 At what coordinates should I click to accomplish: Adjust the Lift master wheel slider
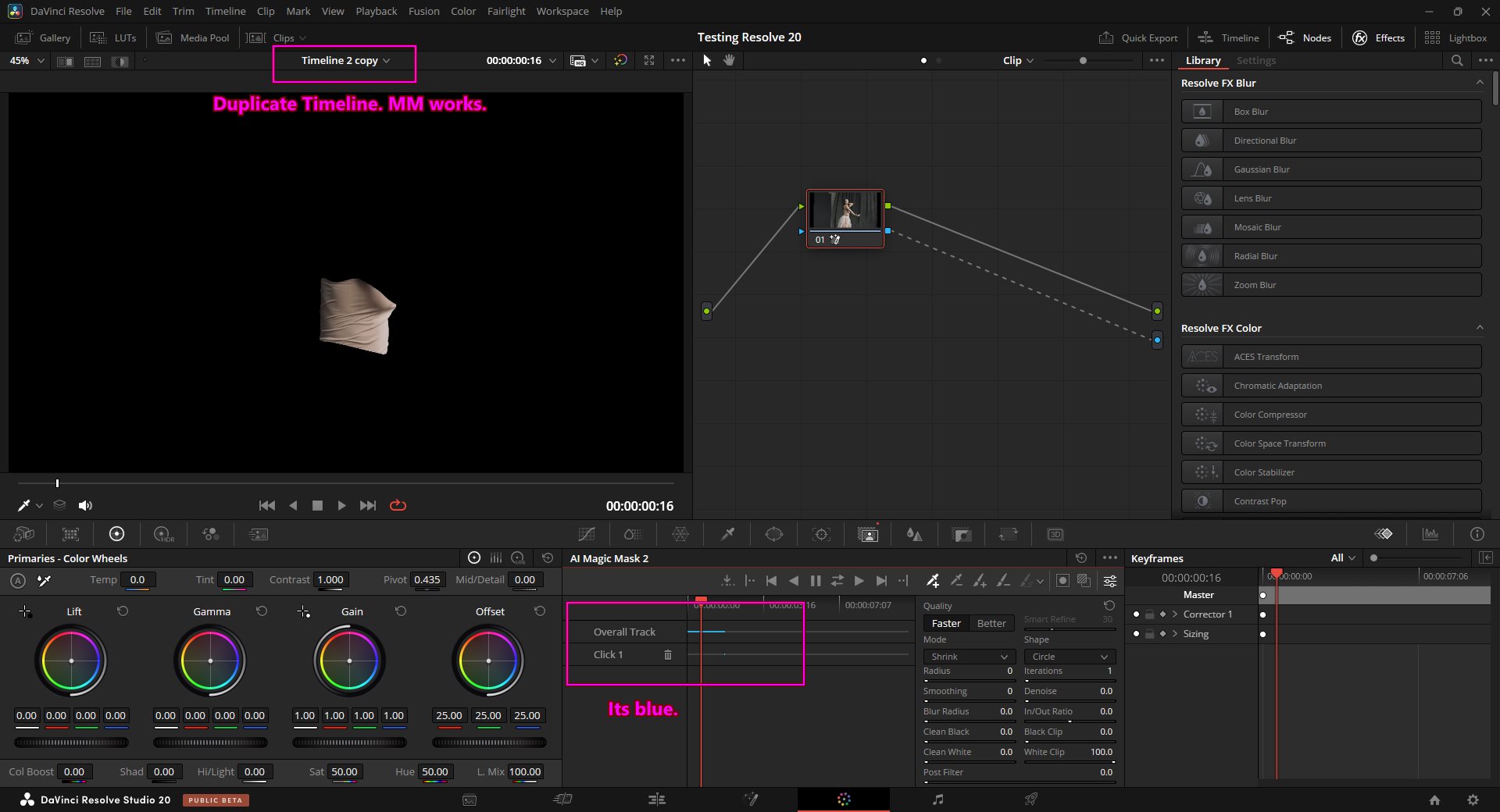click(x=71, y=743)
